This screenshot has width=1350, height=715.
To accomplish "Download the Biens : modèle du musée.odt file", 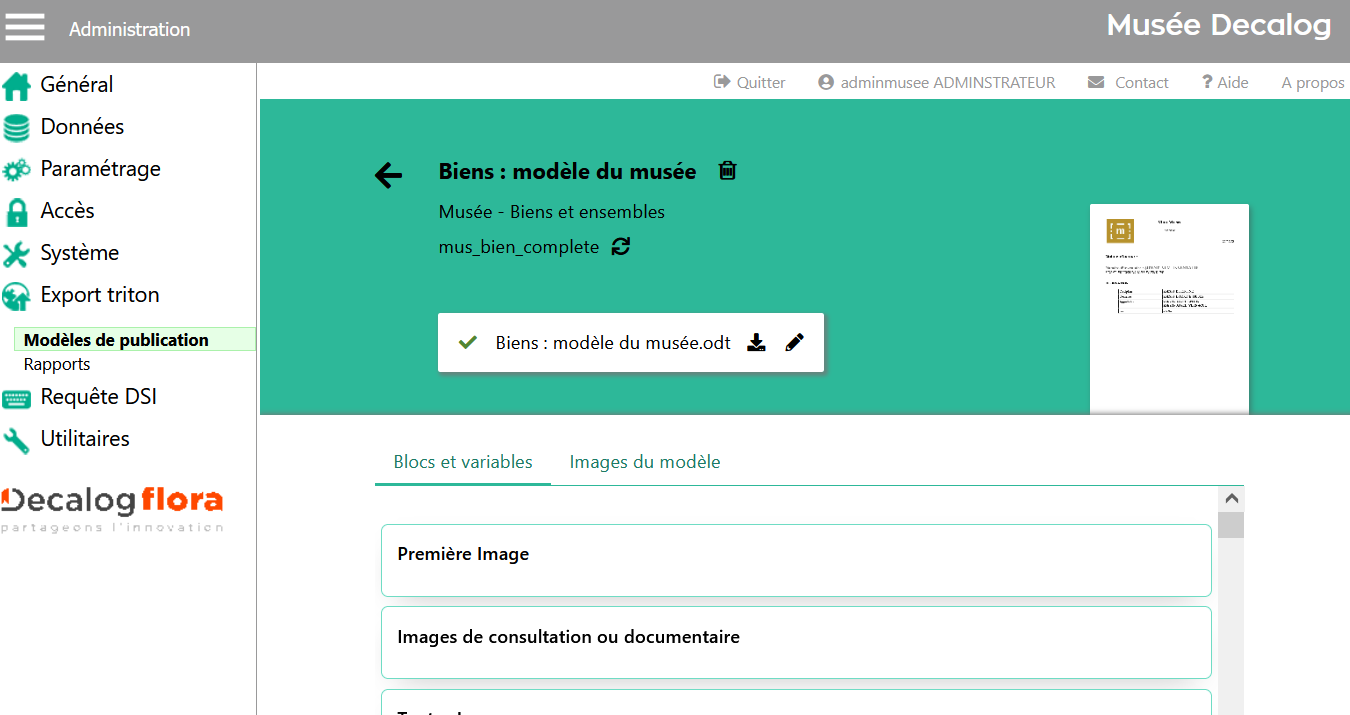I will coord(757,343).
